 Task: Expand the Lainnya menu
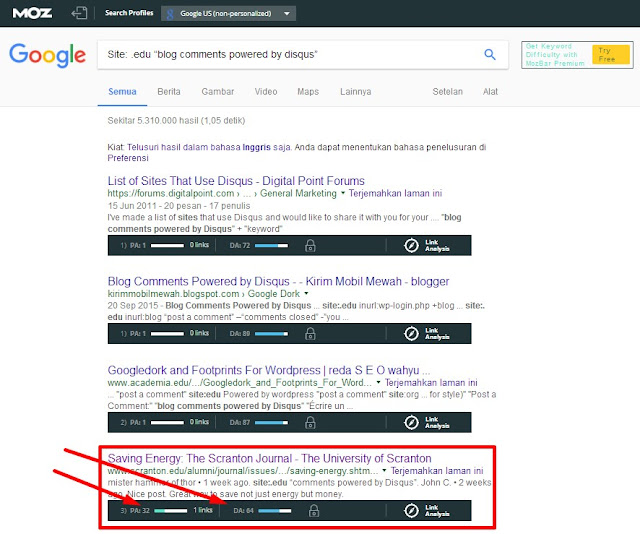(356, 91)
